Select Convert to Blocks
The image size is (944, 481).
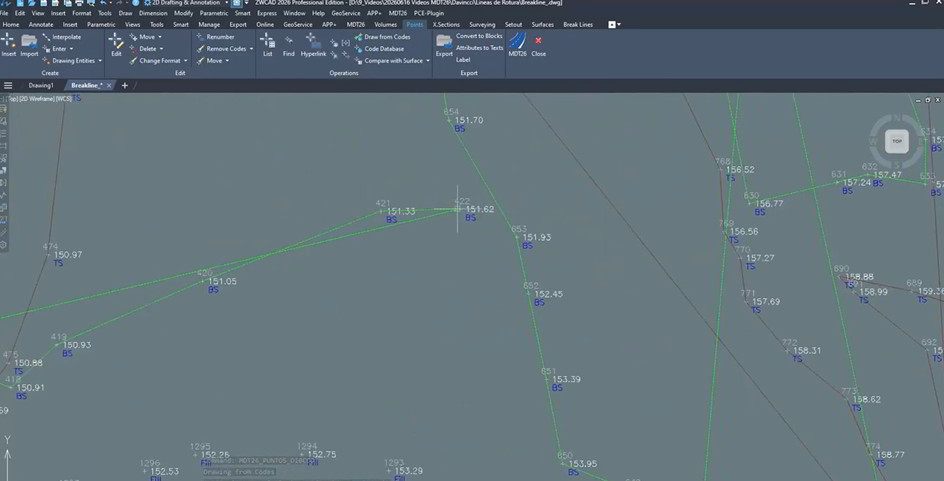[x=479, y=36]
